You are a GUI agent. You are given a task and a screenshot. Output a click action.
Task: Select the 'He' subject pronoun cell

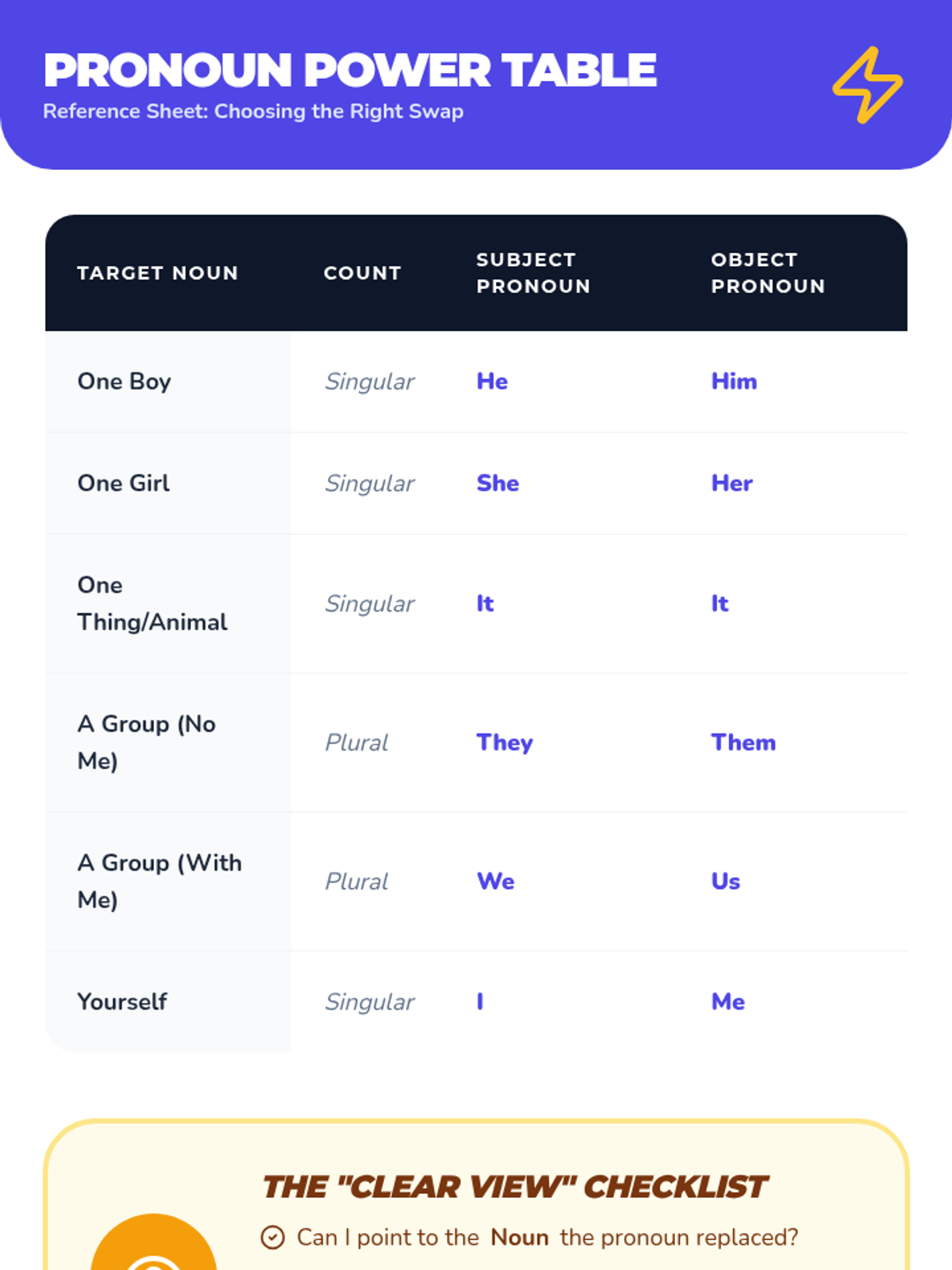click(492, 382)
